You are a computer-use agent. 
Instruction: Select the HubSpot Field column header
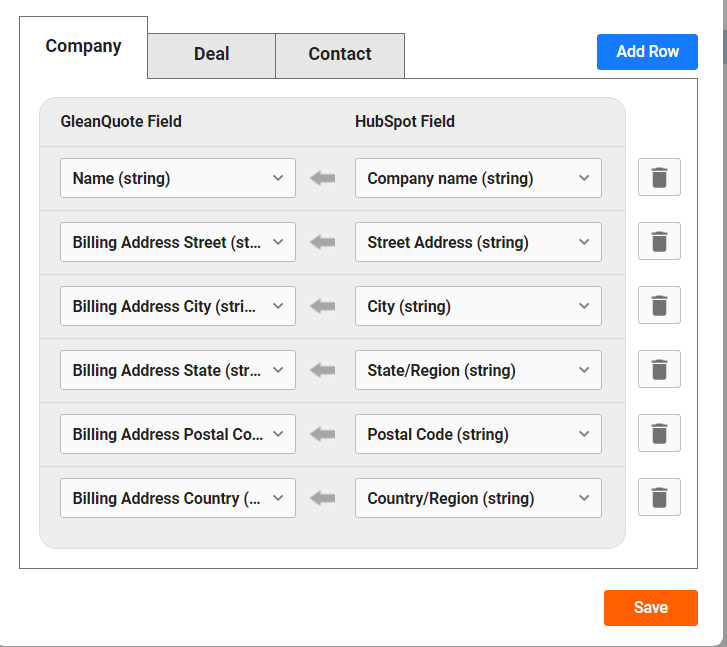click(x=405, y=122)
